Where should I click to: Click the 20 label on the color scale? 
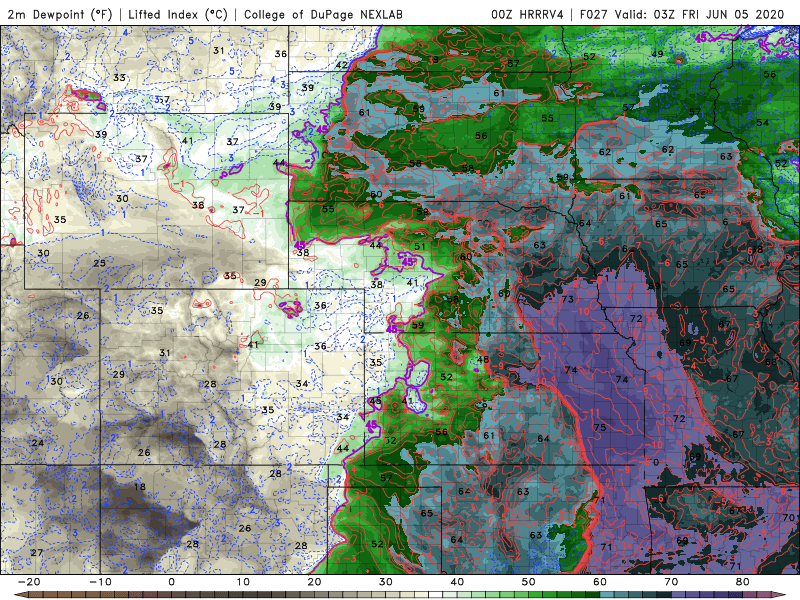[x=314, y=582]
